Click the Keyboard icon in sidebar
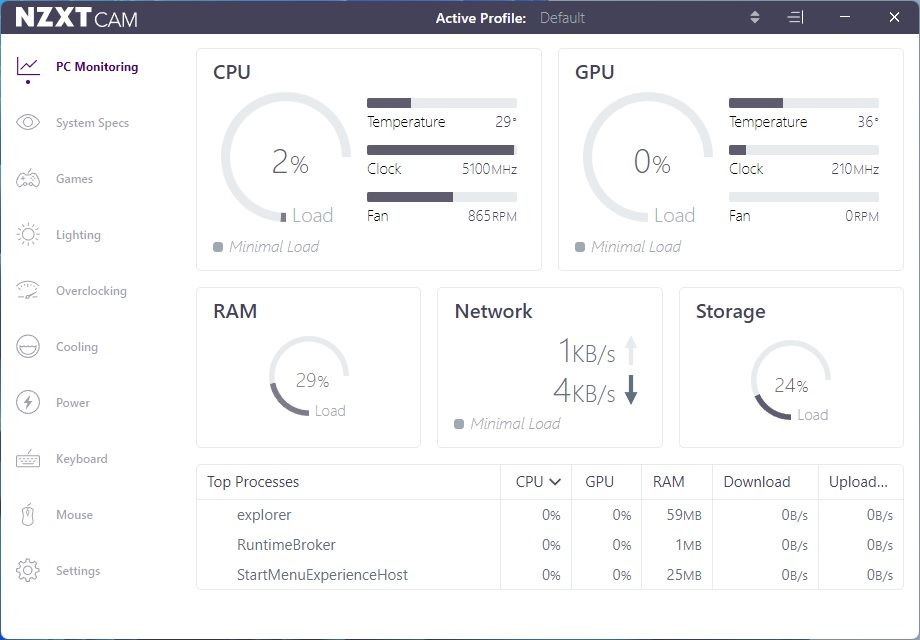This screenshot has height=640, width=920. point(28,459)
